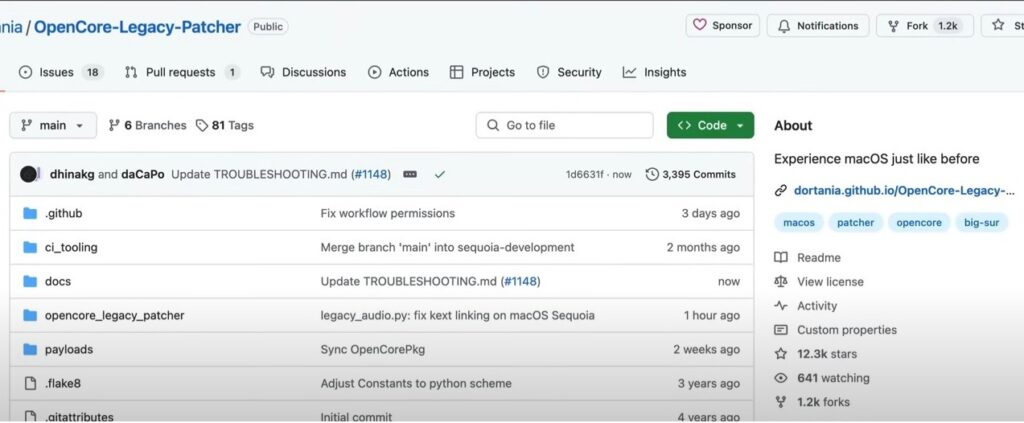Screen dimensions: 1024x423
Task: Click the commit status checkmark icon
Action: pyautogui.click(x=440, y=174)
